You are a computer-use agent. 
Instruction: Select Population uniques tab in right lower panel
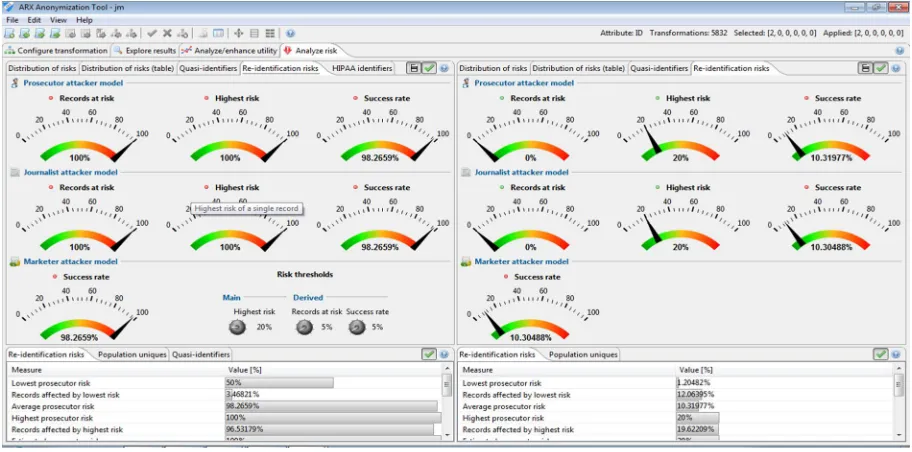[583, 354]
